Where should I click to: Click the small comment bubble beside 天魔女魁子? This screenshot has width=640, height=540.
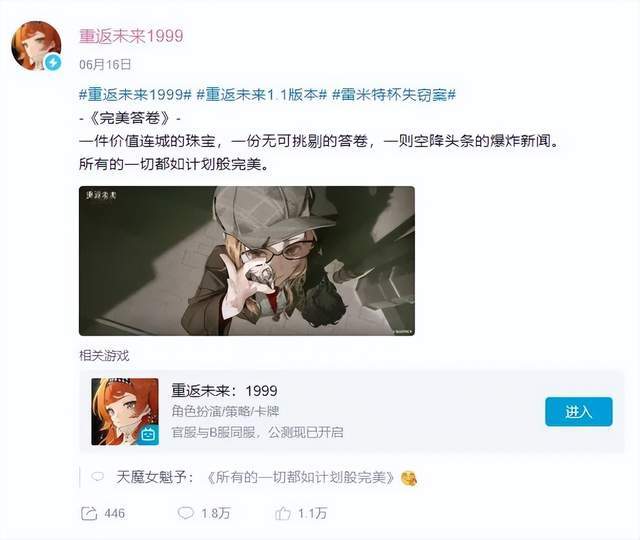(98, 476)
